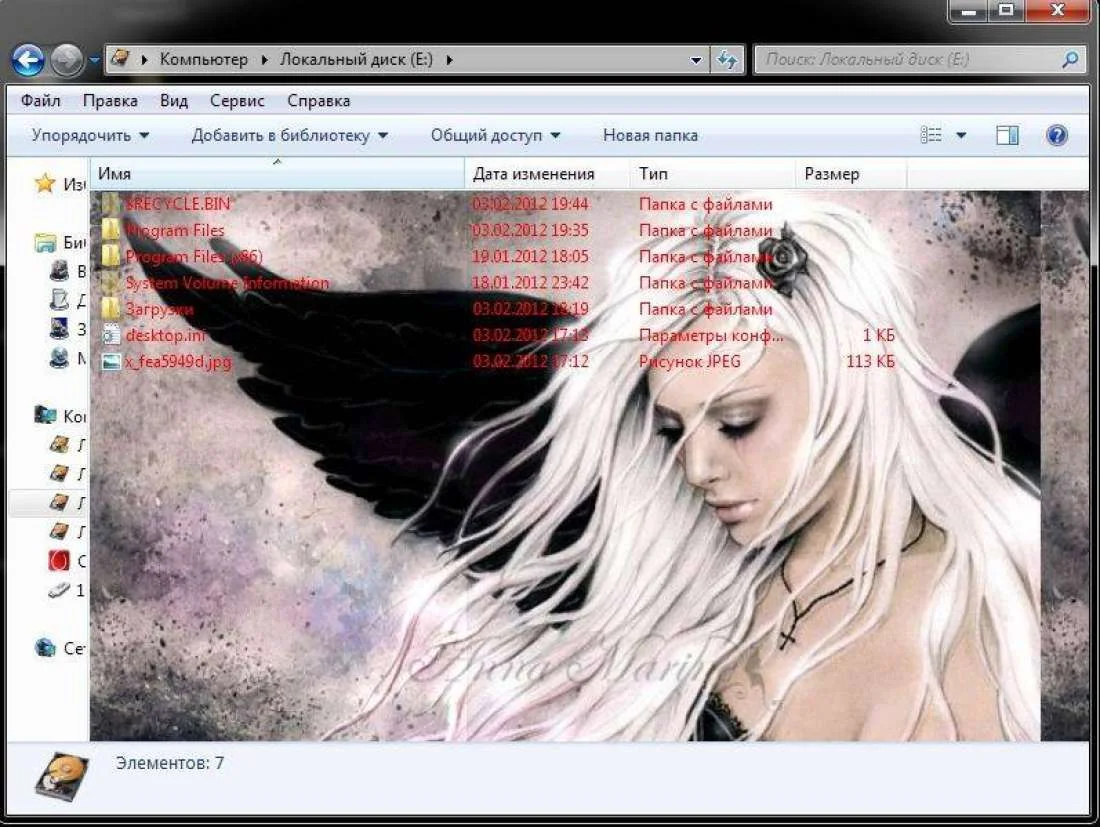This screenshot has width=1100, height=827.
Task: Click the 1 КБ size cell
Action: [879, 335]
